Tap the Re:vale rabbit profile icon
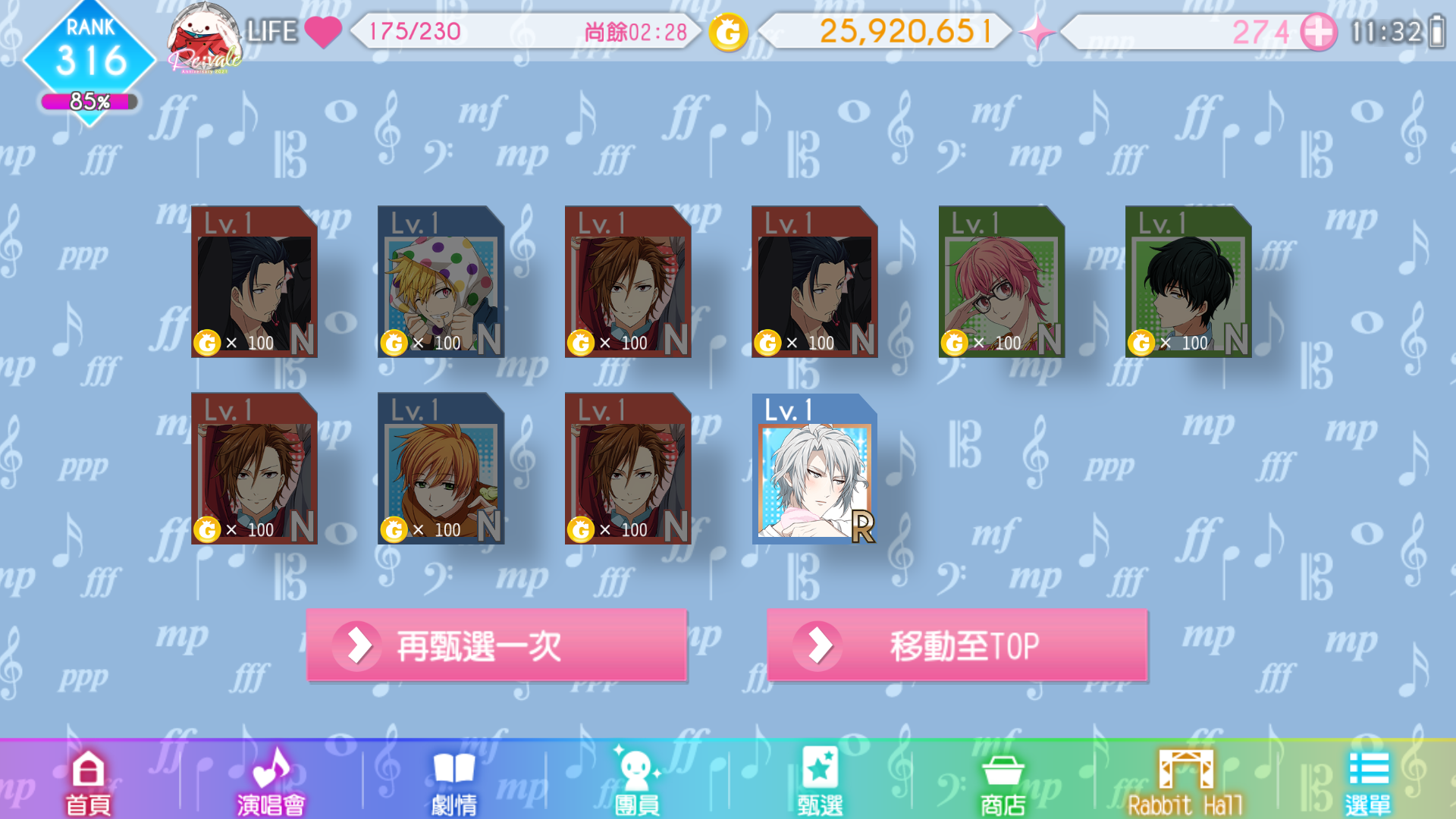 205,36
